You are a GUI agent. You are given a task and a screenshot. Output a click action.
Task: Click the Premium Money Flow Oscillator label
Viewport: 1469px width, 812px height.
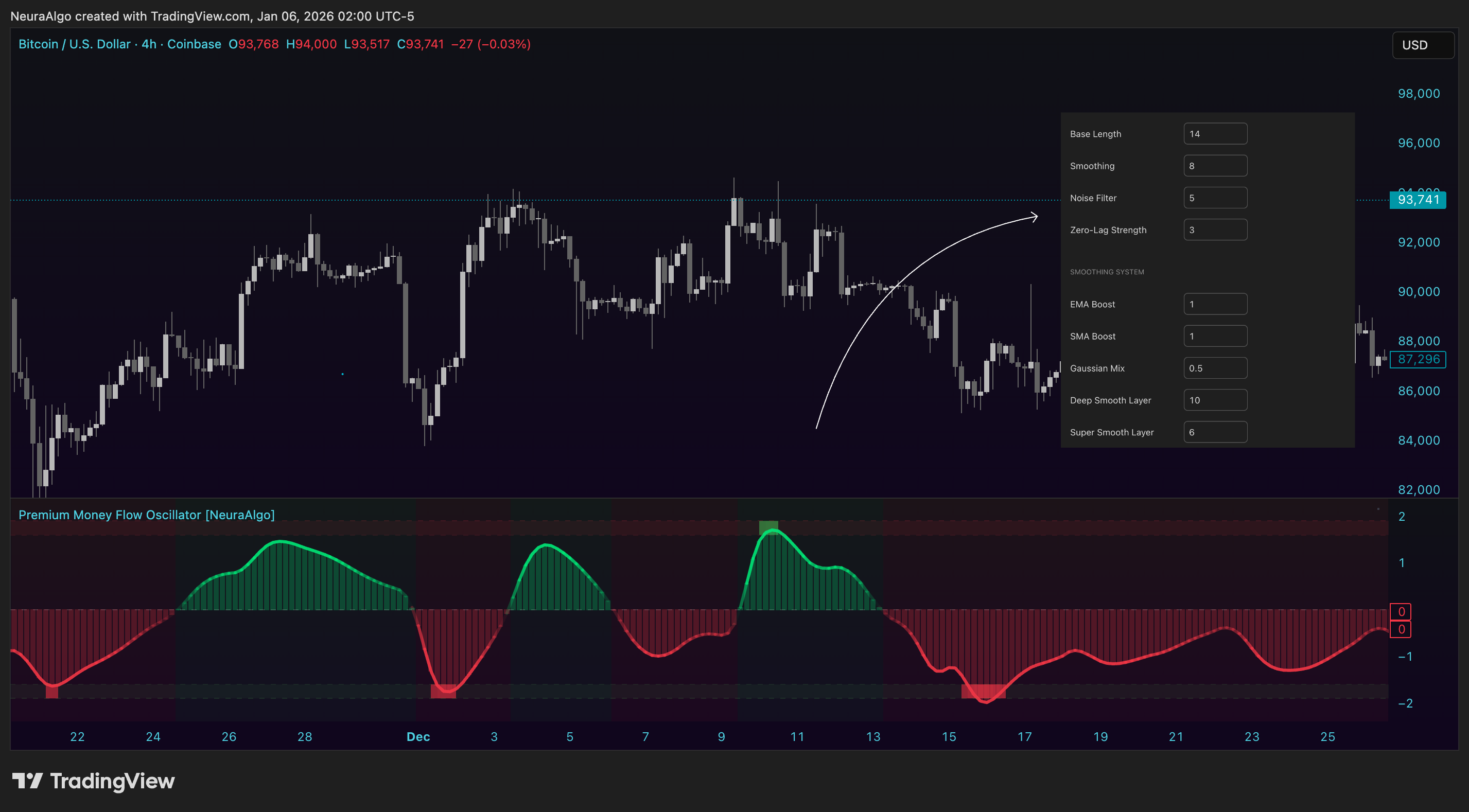click(x=147, y=515)
